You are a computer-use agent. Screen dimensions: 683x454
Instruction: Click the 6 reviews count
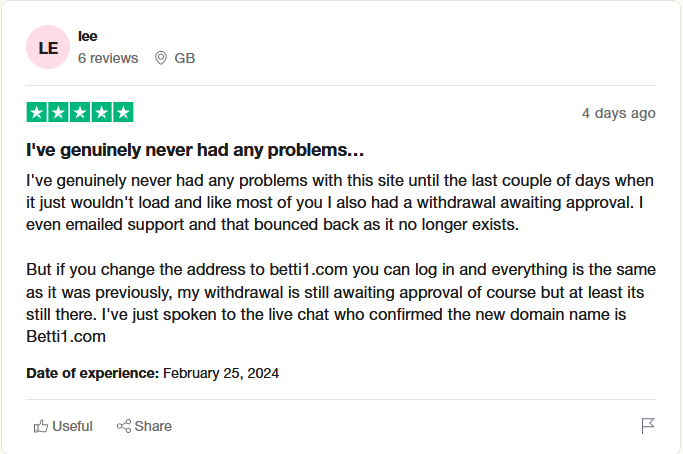(108, 58)
